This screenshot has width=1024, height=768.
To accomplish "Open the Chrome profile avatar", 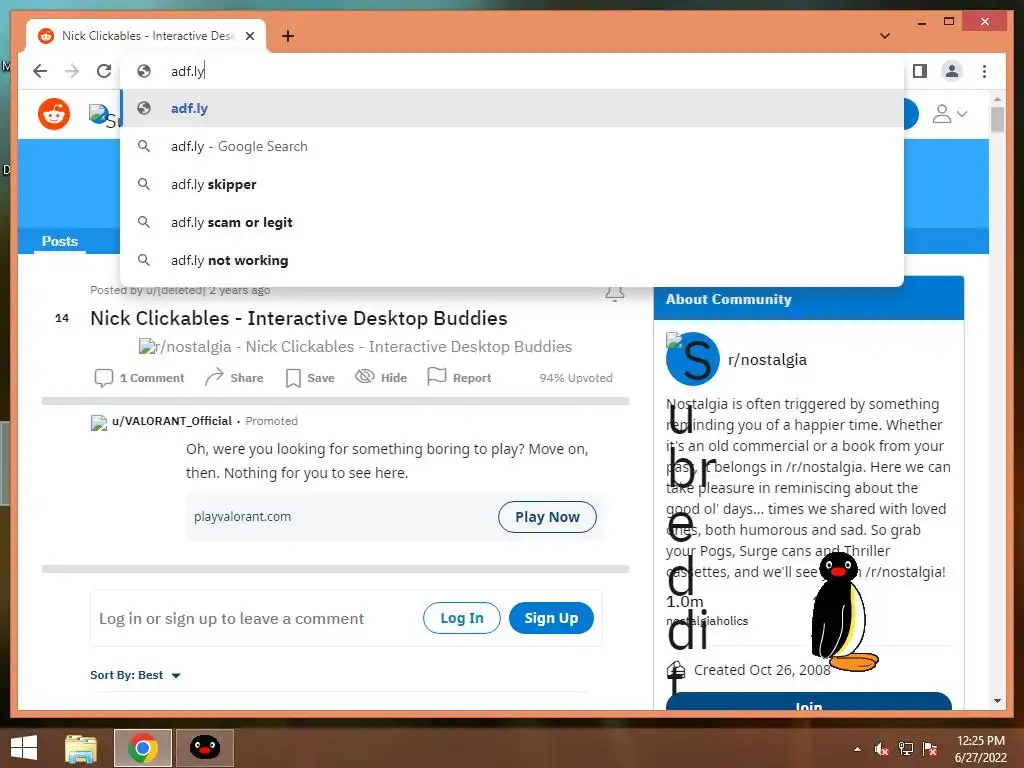I will 952,71.
